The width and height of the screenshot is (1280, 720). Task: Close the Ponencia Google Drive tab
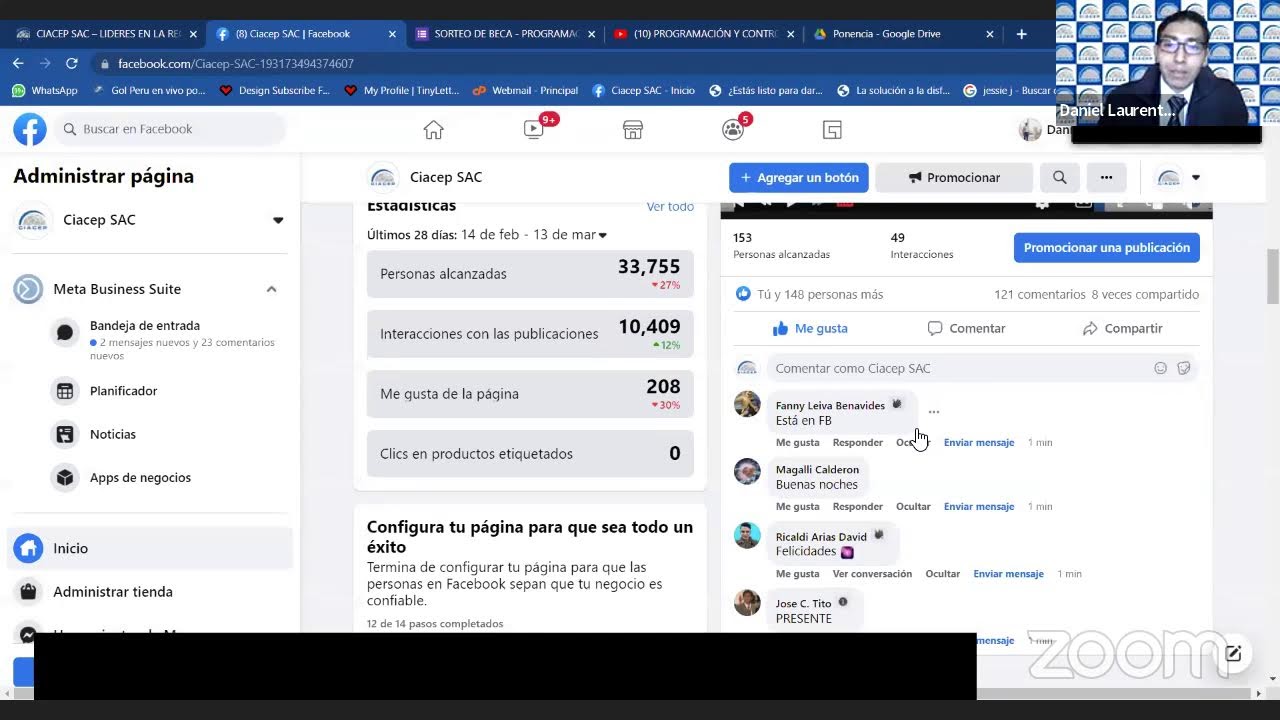(x=990, y=34)
